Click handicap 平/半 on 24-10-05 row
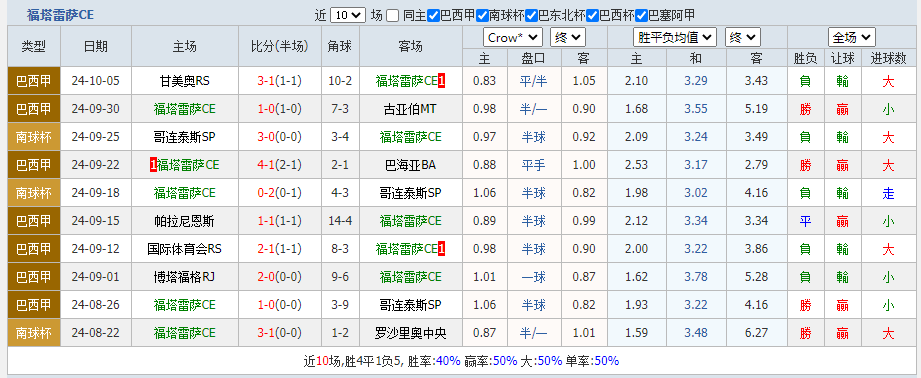 coord(533,81)
